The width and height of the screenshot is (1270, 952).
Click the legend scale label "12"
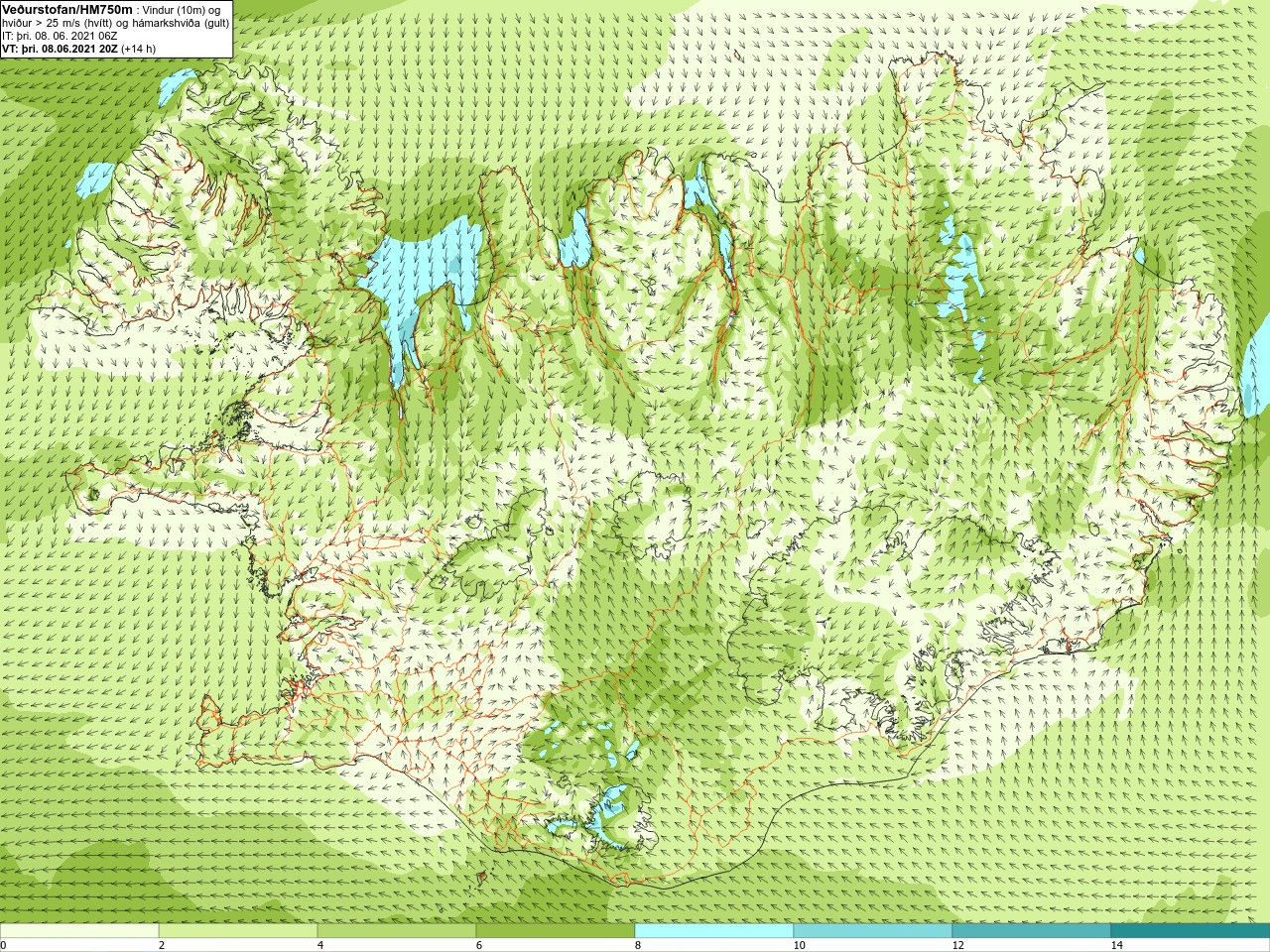tap(957, 945)
